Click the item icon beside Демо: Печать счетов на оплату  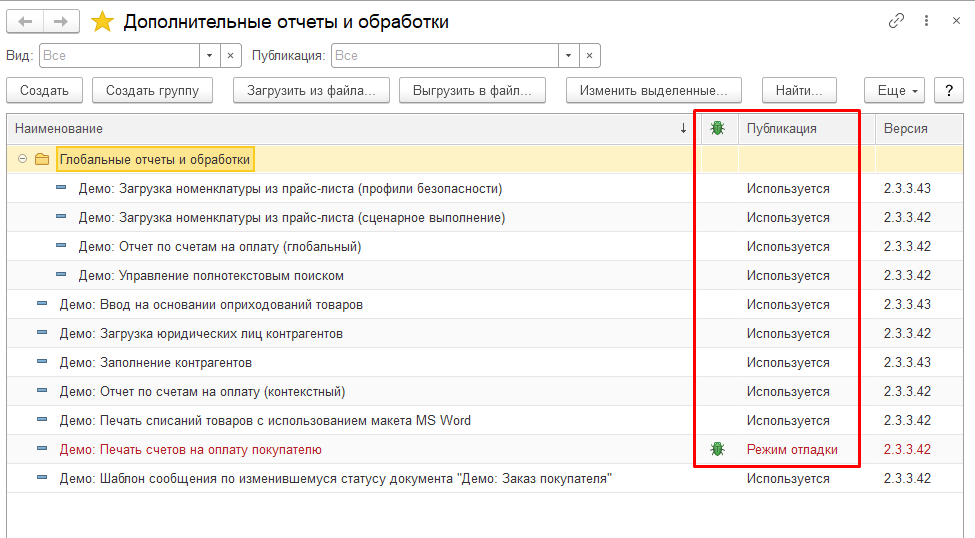click(x=42, y=449)
